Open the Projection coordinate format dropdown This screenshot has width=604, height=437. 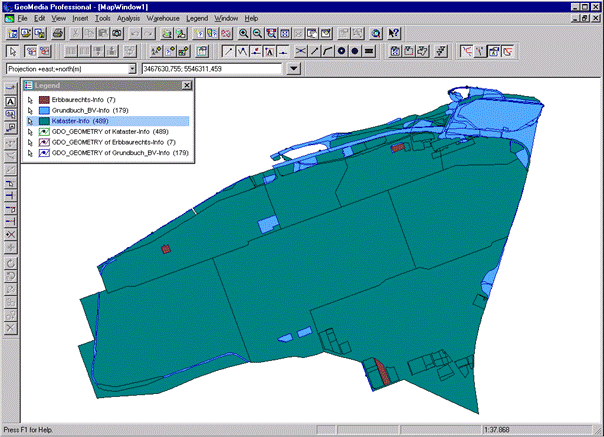coord(132,69)
